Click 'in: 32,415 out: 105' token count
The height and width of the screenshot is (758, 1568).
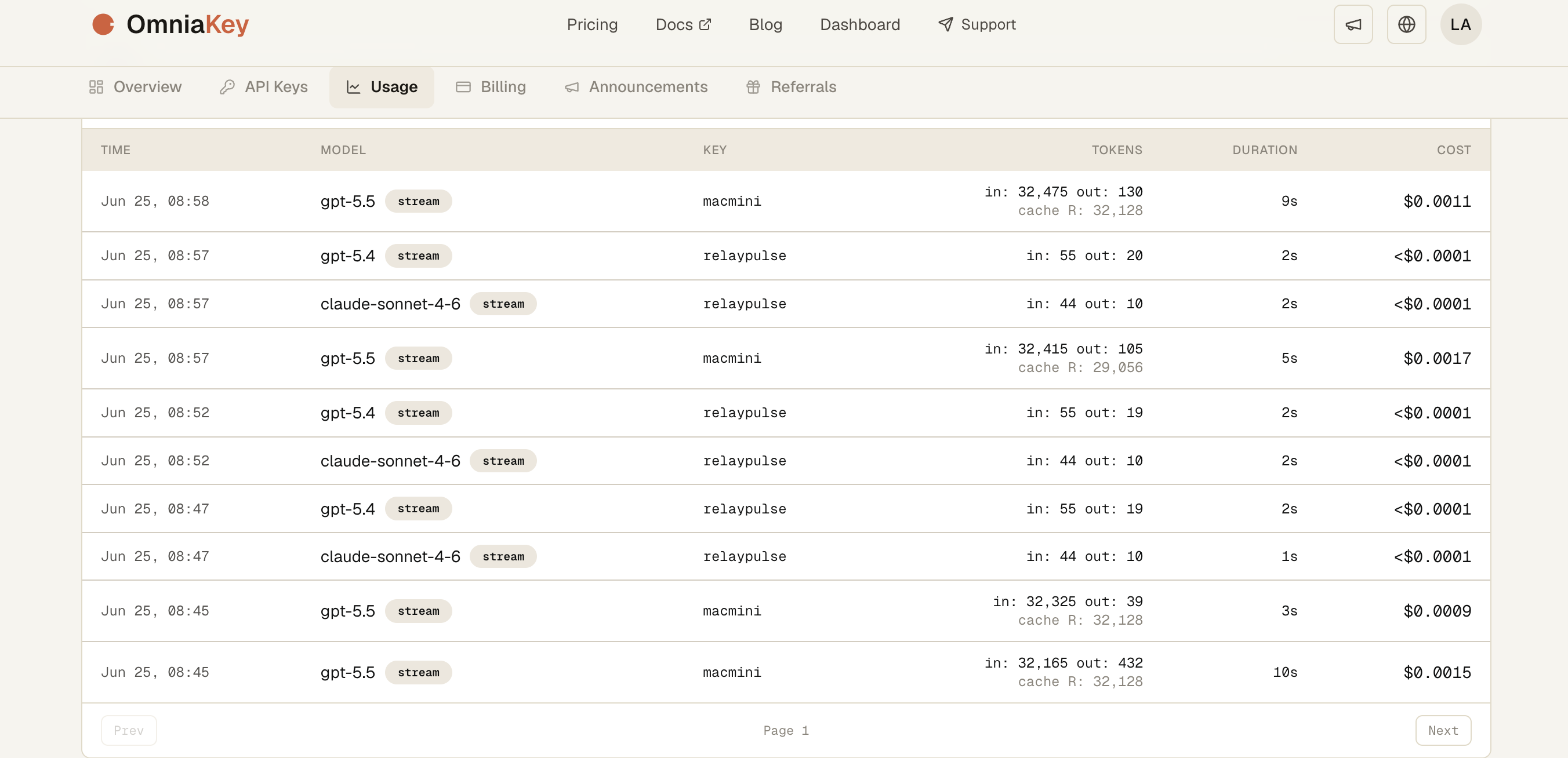tap(1064, 349)
